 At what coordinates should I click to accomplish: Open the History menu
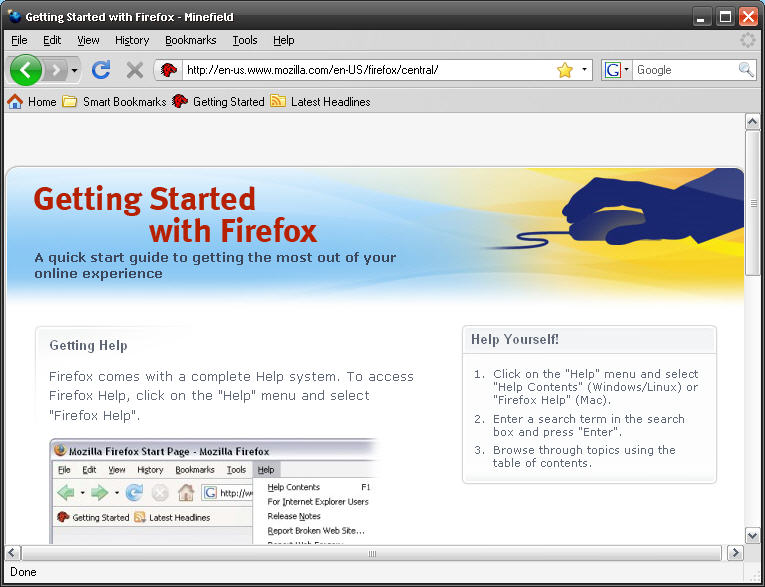(x=132, y=40)
